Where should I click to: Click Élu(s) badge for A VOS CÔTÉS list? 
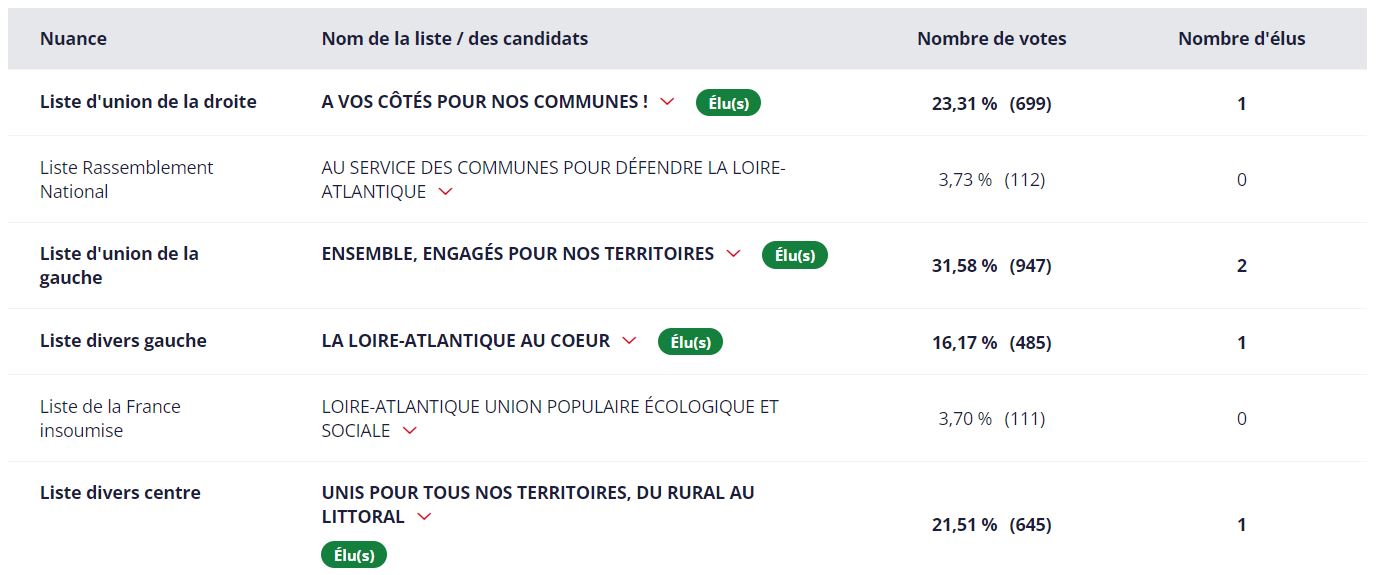[x=728, y=102]
